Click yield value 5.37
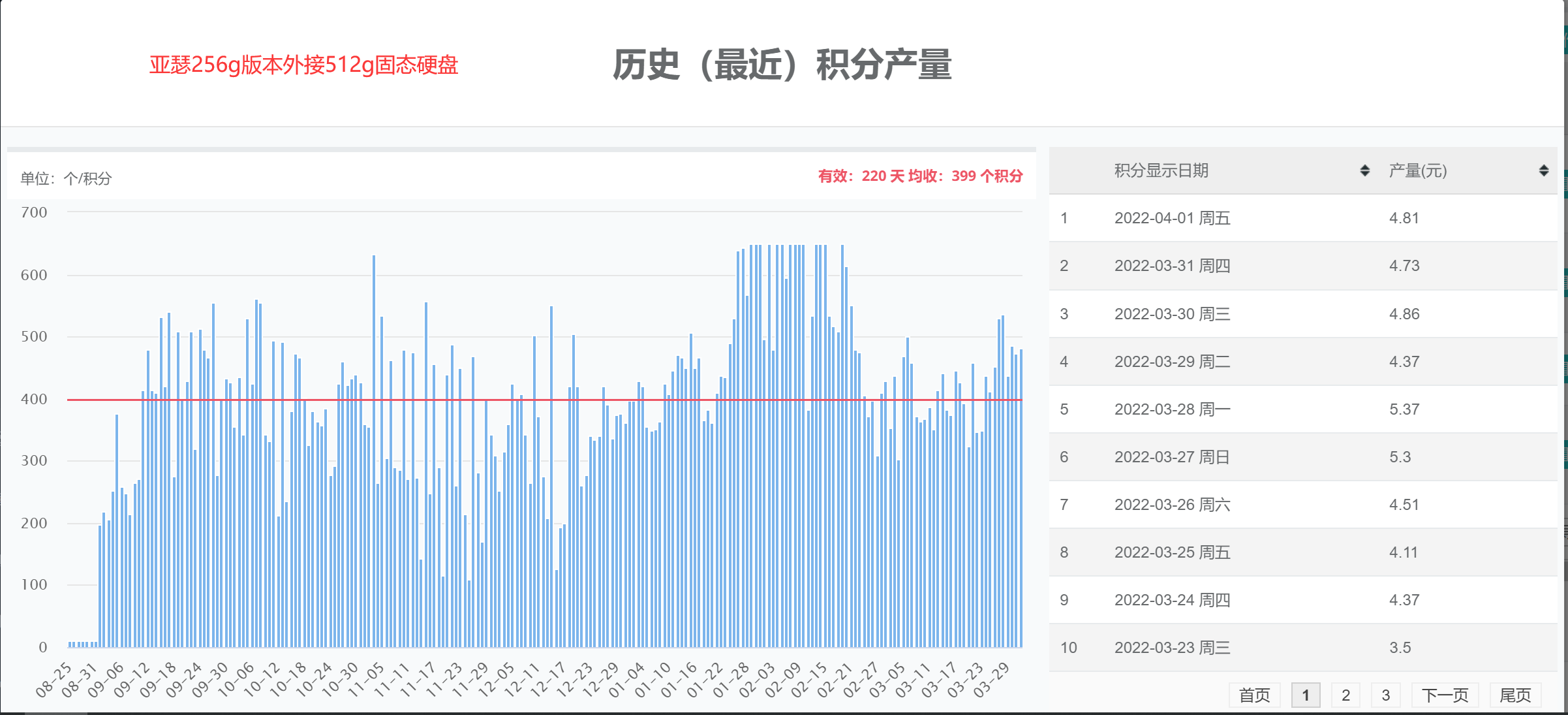The width and height of the screenshot is (1568, 715). click(1404, 409)
